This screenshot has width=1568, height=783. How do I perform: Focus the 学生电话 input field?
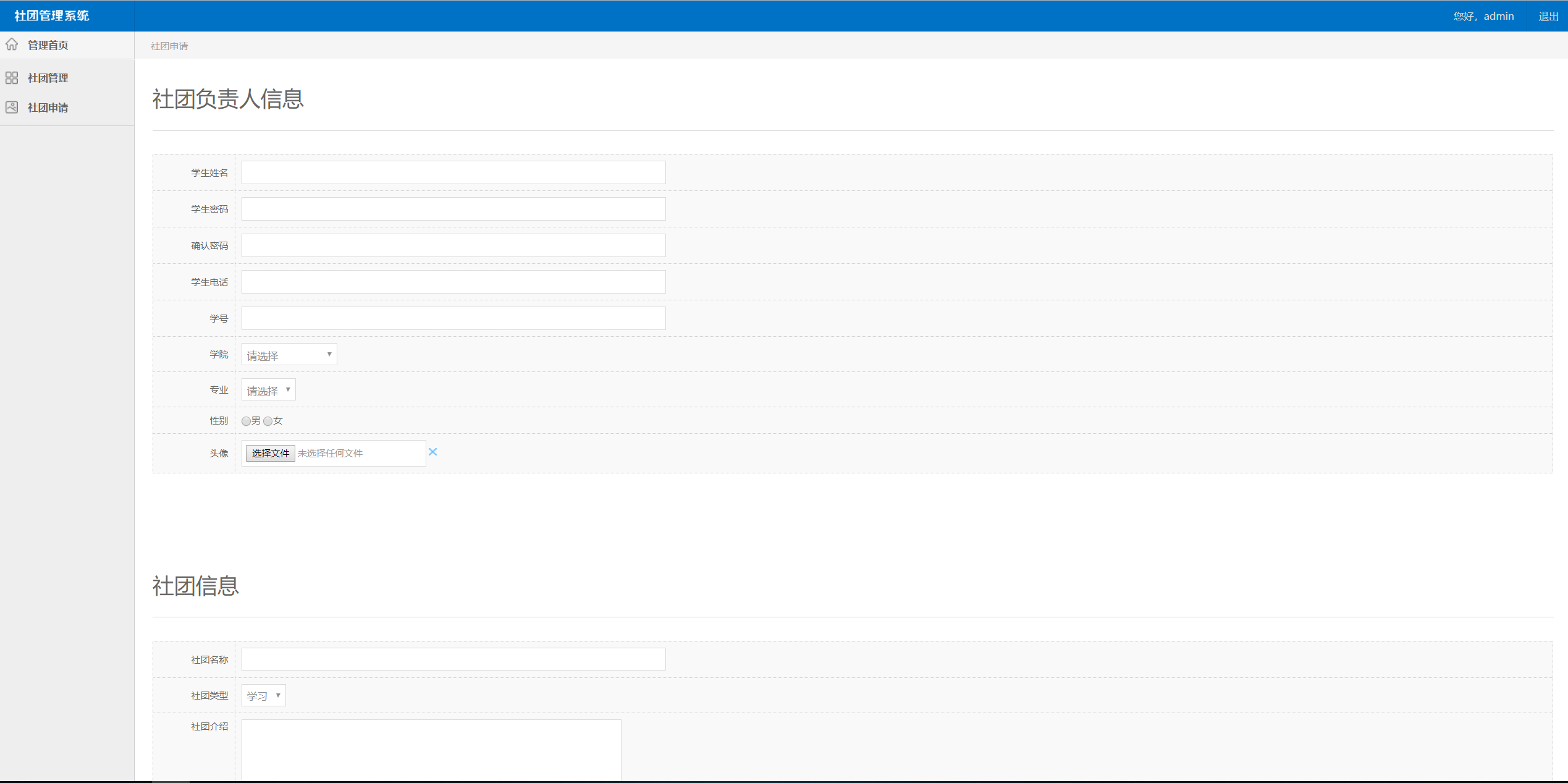tap(453, 282)
